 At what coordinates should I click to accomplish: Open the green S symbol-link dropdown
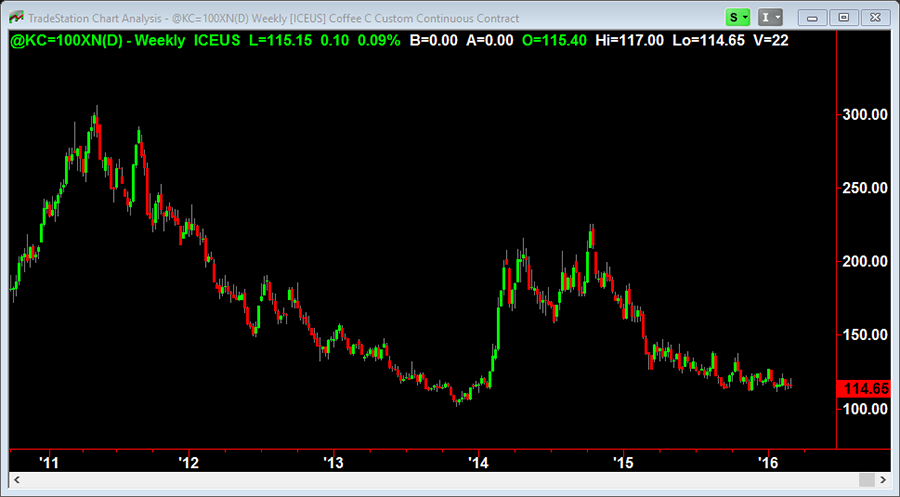(x=739, y=17)
